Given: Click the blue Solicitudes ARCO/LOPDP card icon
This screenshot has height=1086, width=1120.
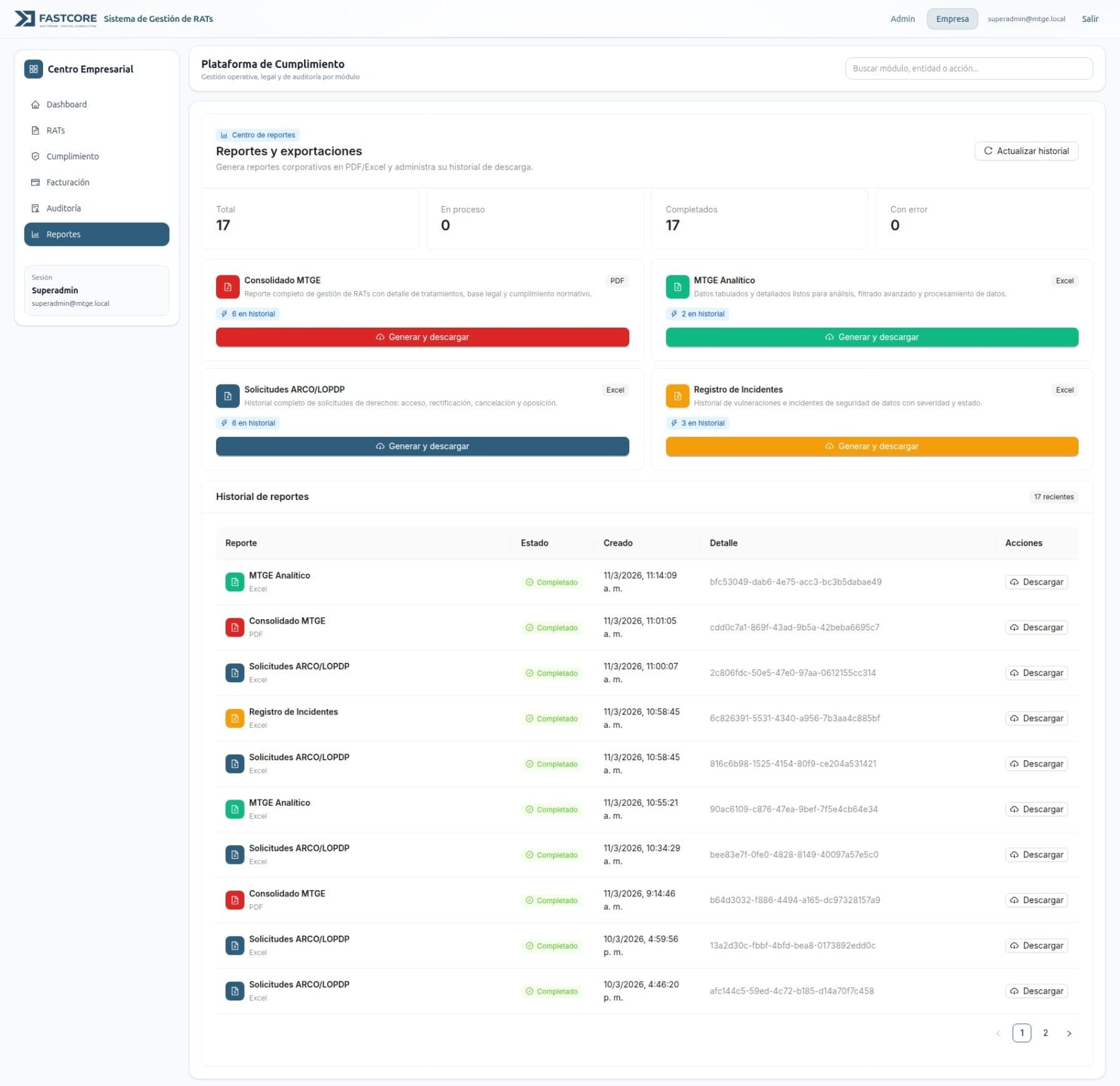Looking at the screenshot, I should click(227, 396).
